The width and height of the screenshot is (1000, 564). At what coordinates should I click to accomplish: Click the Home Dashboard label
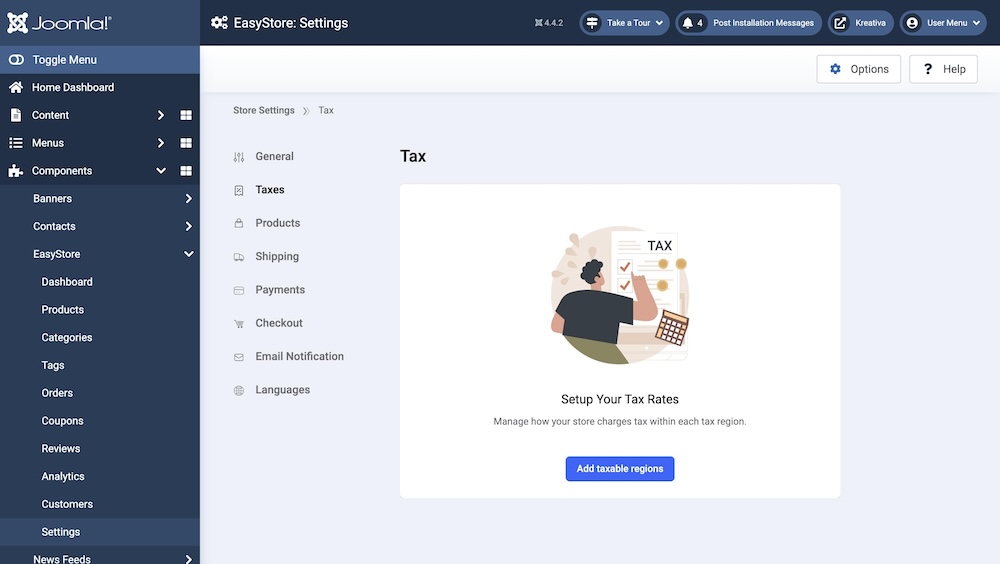(73, 87)
